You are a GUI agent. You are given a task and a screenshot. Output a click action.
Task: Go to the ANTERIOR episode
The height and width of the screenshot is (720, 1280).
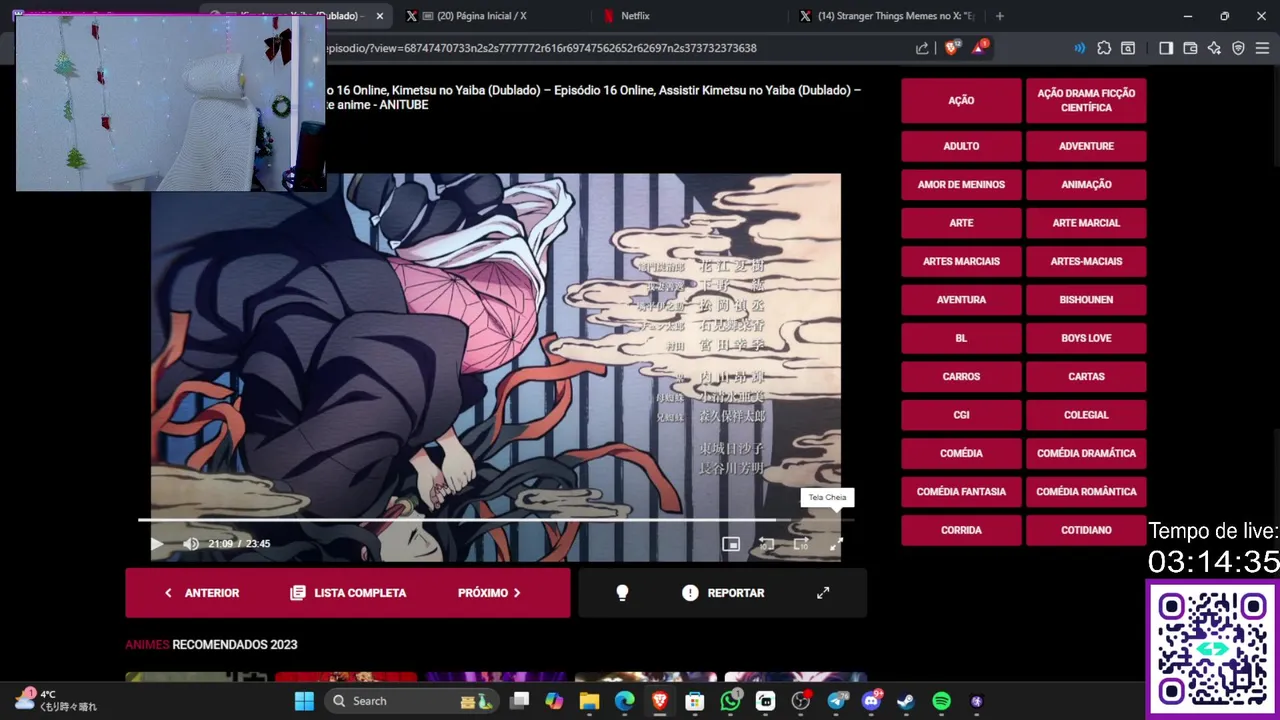(x=202, y=593)
